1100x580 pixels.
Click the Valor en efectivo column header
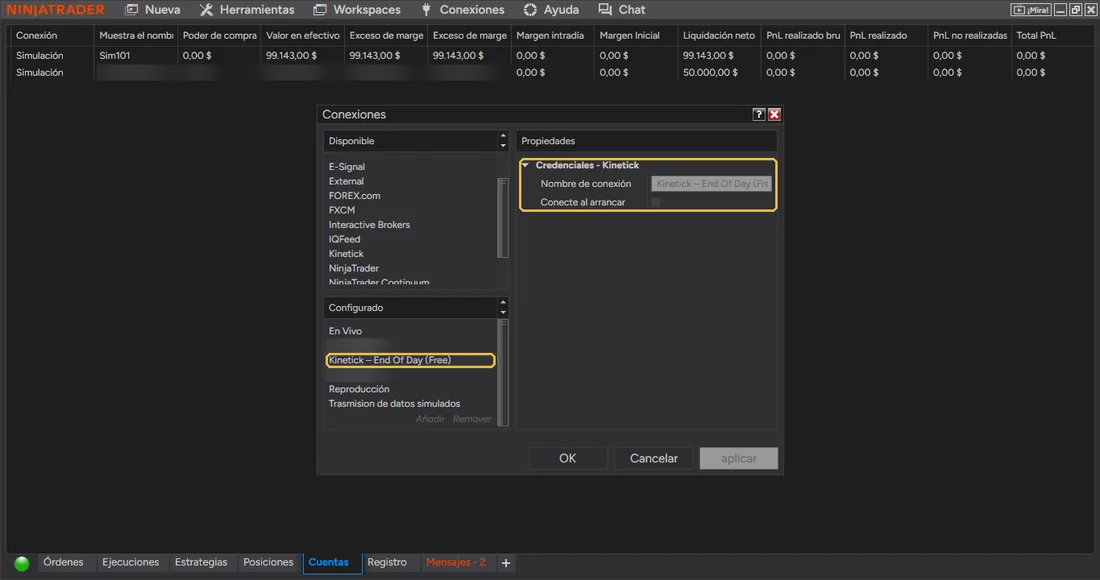pos(302,35)
